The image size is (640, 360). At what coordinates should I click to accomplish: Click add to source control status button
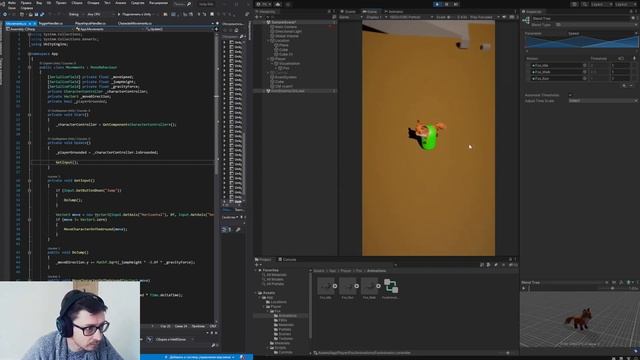[x=199, y=357]
